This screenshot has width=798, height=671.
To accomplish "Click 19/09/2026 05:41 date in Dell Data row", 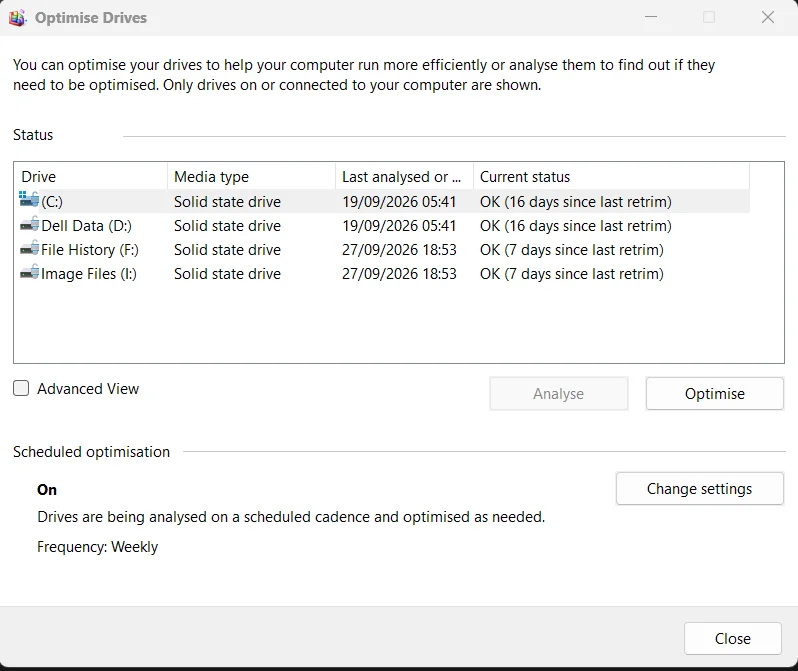I will pos(399,226).
